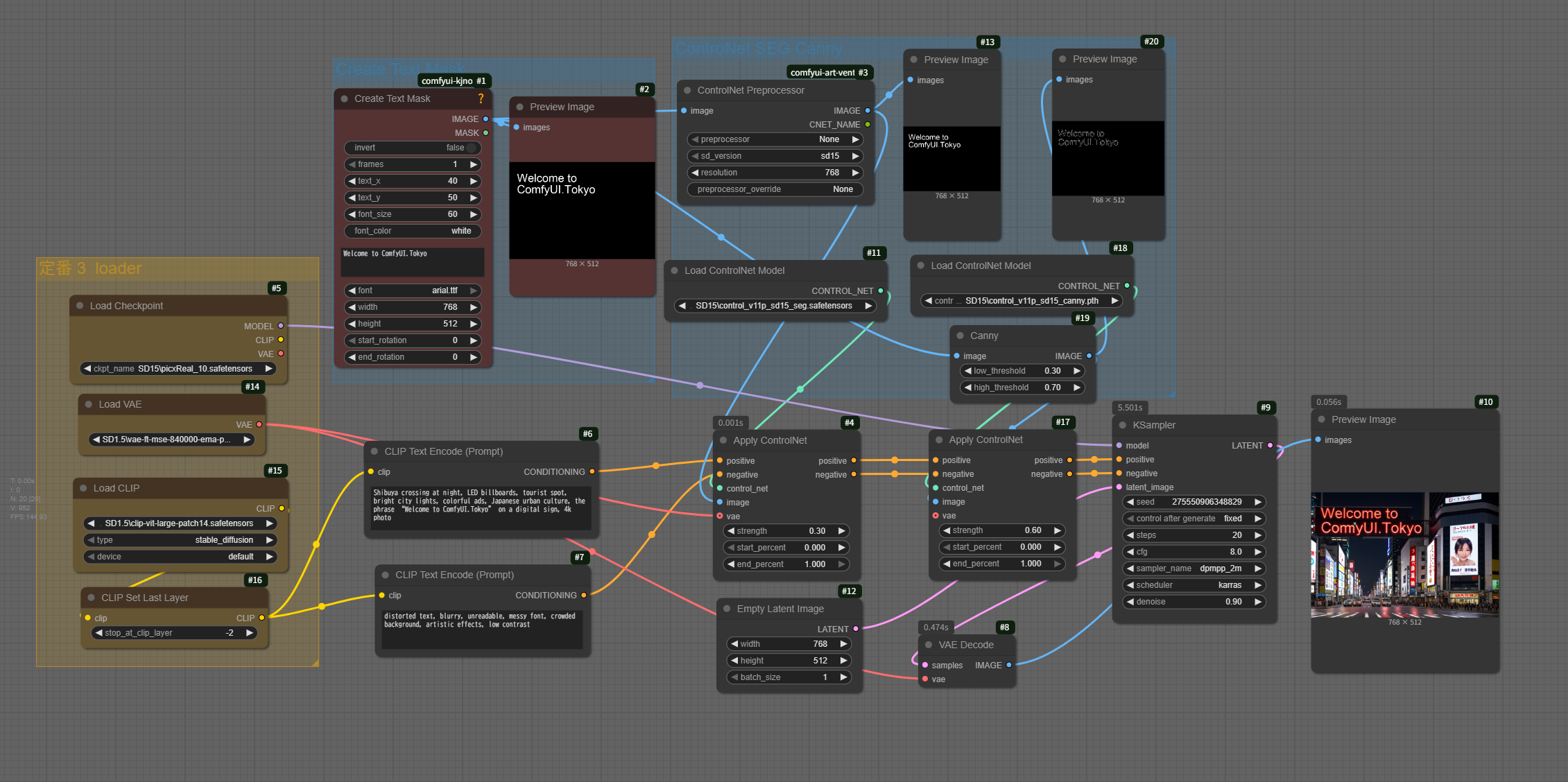Increase steps value with right arrow

tap(1257, 535)
